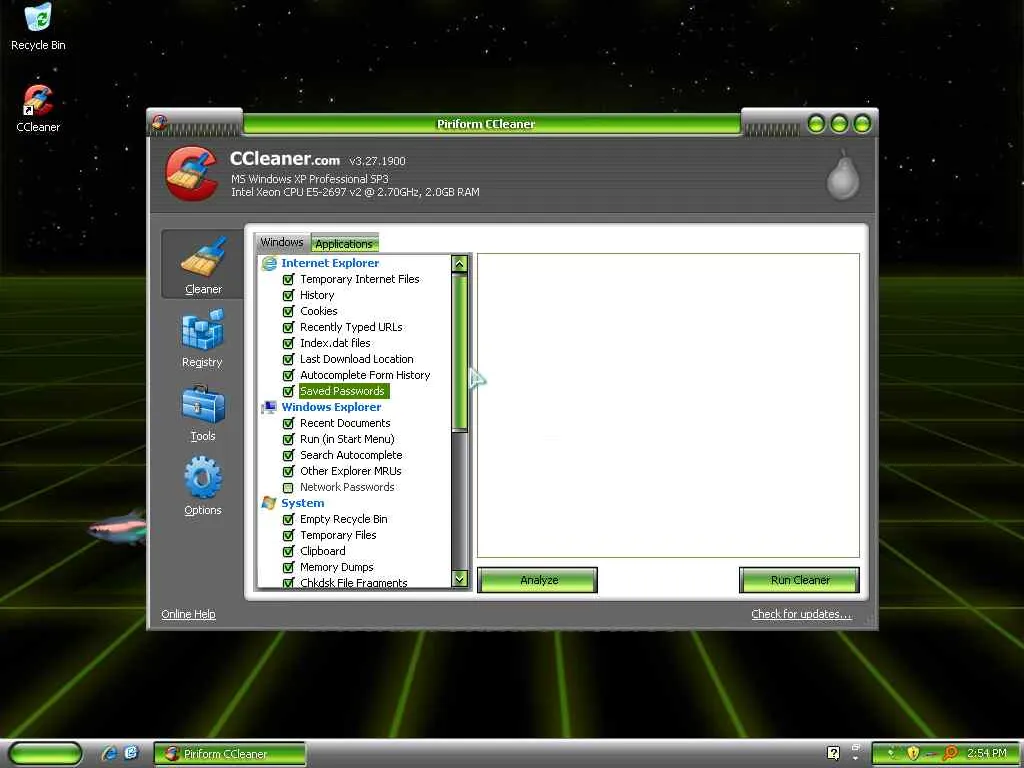Uncheck Other Explorer MRUs
Viewport: 1024px width, 768px height.
[288, 472]
